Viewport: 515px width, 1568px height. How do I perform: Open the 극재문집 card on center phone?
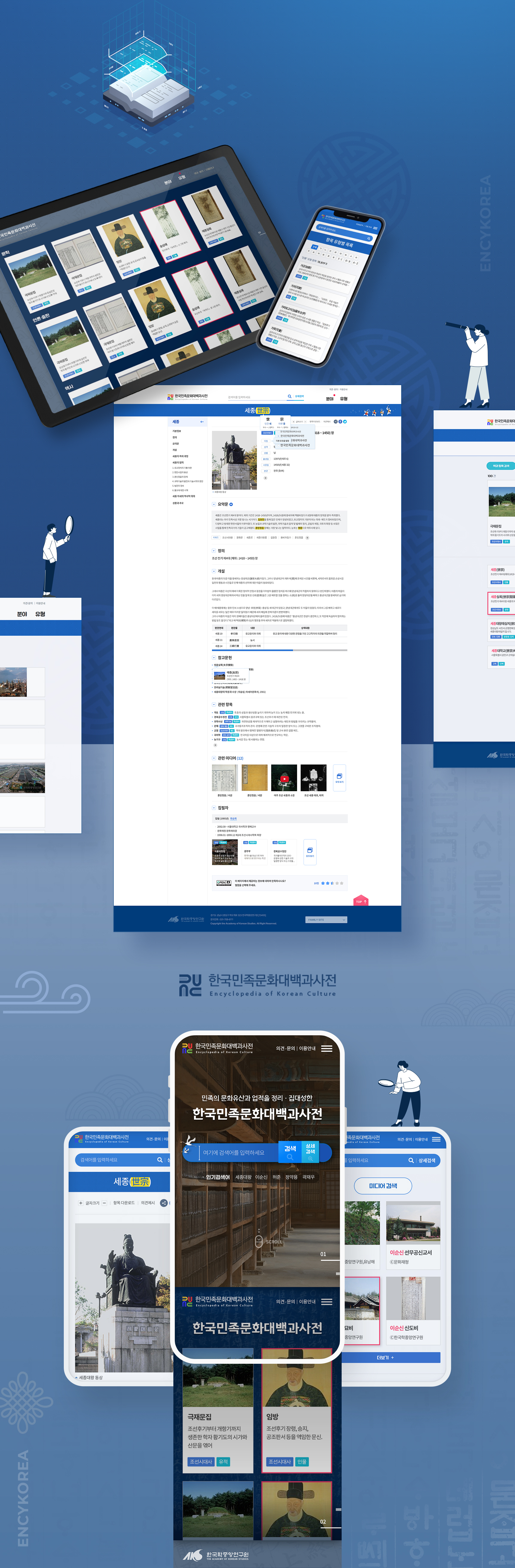pyautogui.click(x=218, y=1410)
